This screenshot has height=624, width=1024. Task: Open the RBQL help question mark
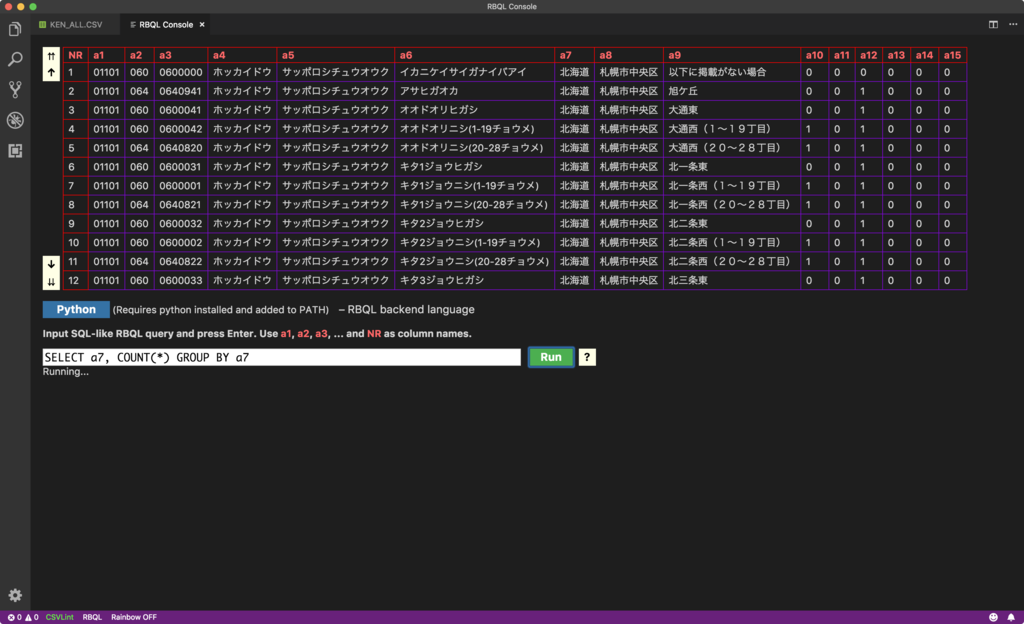(586, 357)
